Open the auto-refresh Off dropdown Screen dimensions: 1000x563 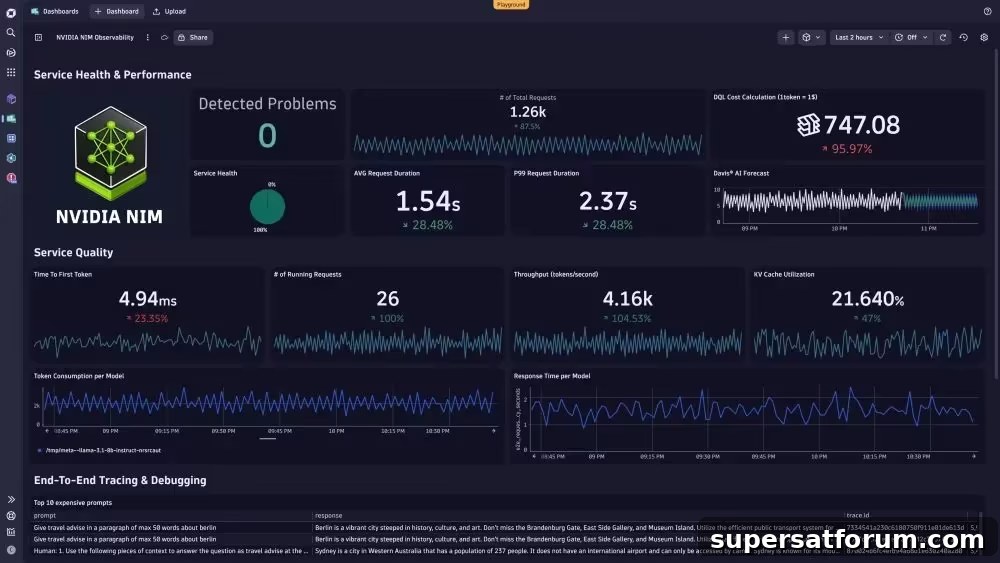click(911, 38)
